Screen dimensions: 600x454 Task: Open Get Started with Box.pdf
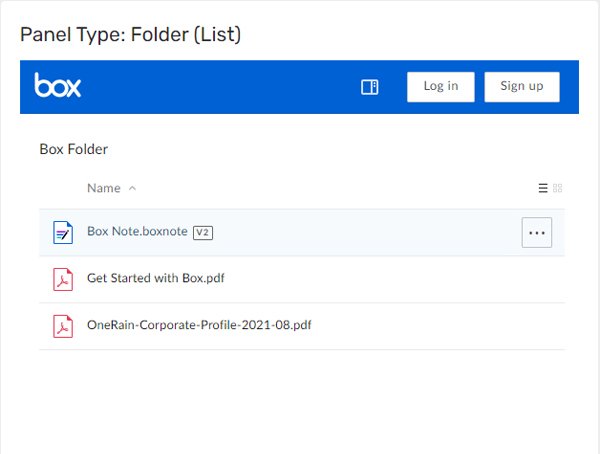tap(155, 279)
